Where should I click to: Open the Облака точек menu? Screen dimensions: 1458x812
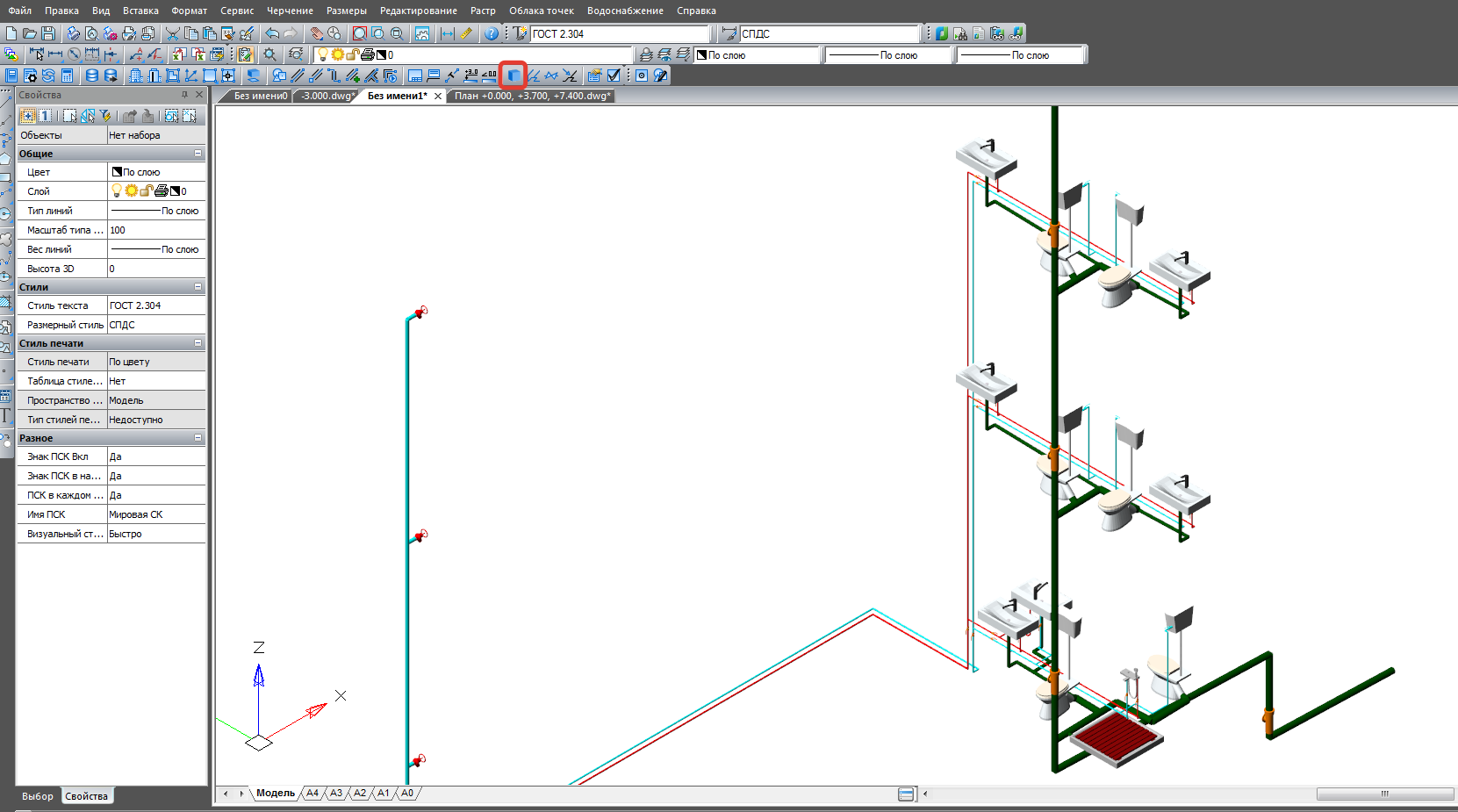[542, 11]
